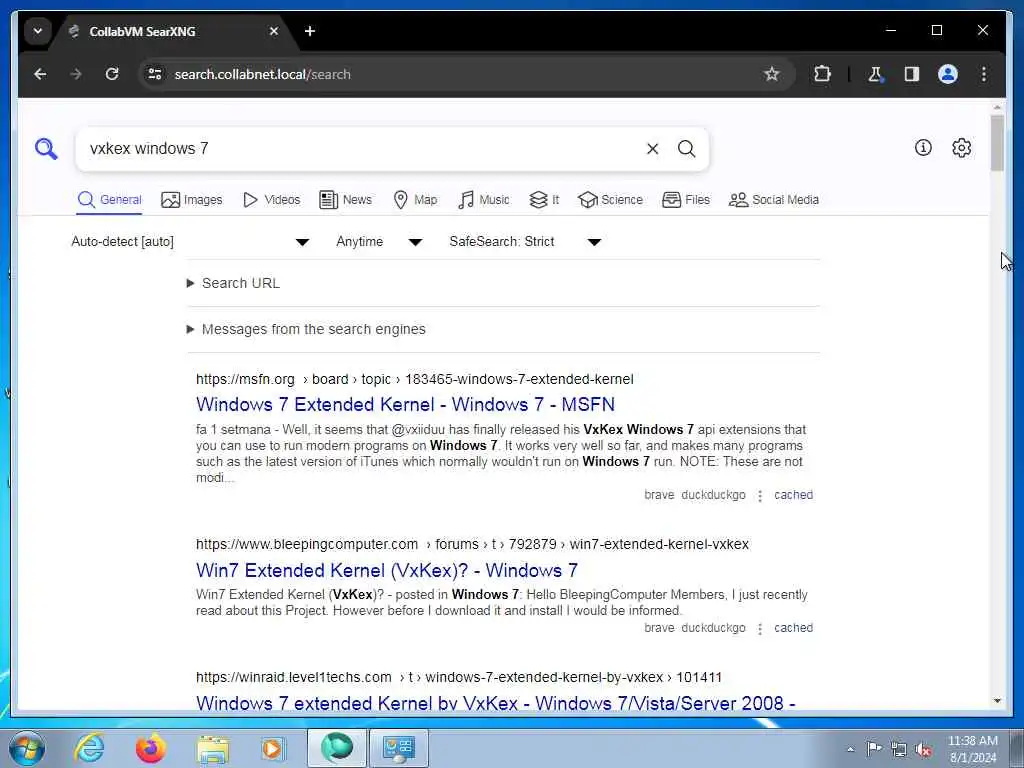Open three-dot menu on BleepingComputer result
The image size is (1024, 768).
760,628
